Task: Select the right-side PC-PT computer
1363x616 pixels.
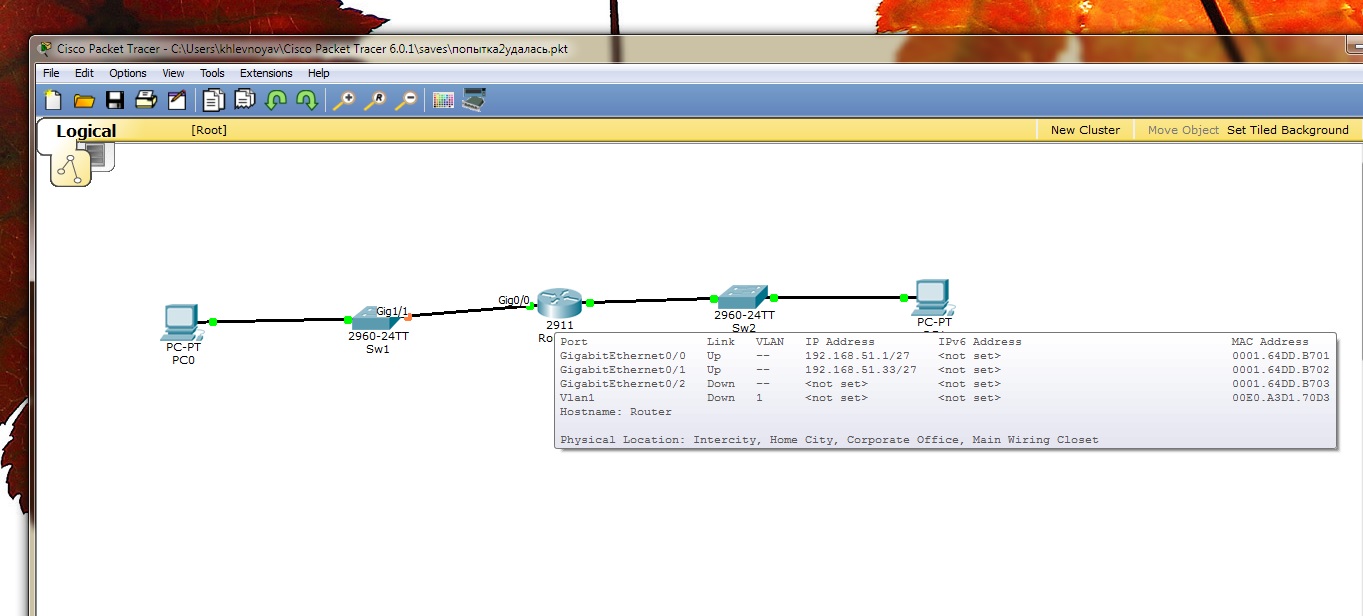Action: click(931, 297)
